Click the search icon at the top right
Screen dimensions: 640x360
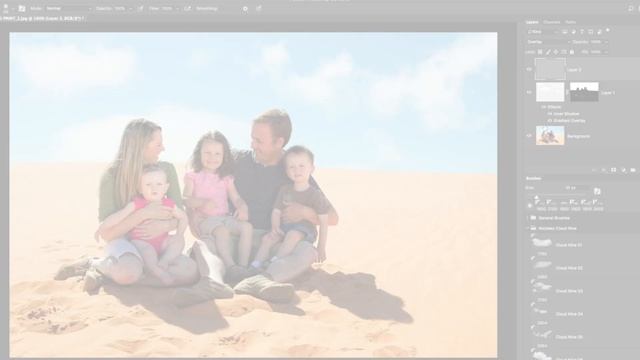tap(631, 8)
